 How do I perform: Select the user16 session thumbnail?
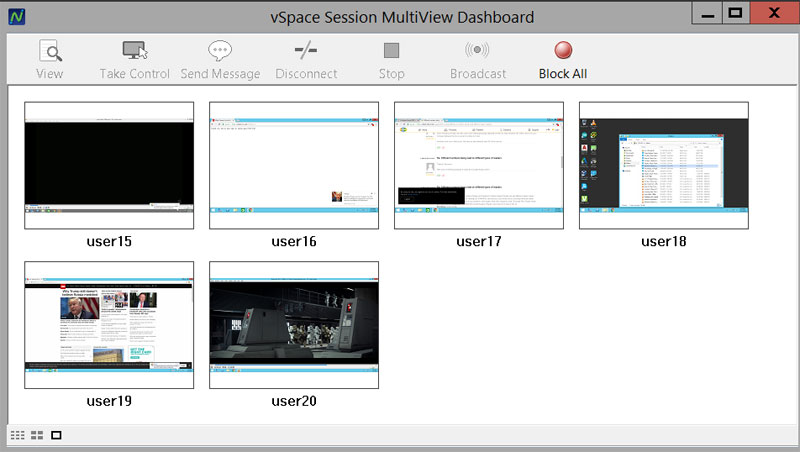(x=294, y=165)
